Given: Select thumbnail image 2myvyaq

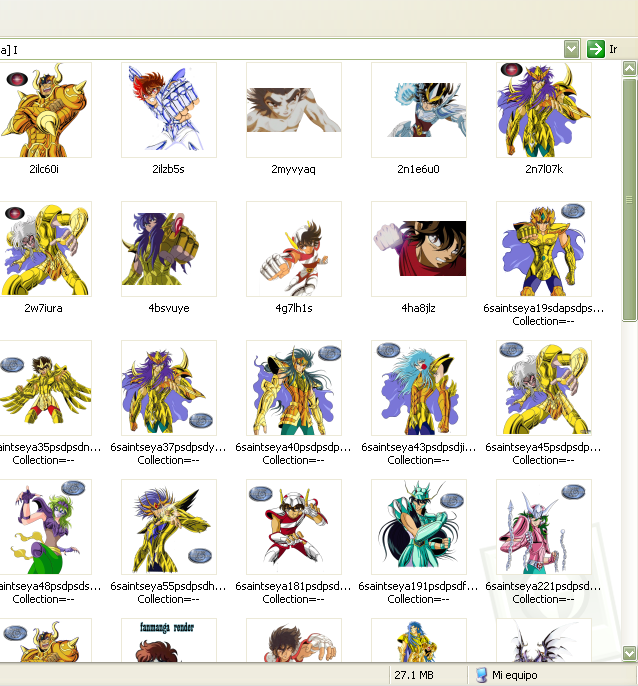Looking at the screenshot, I should tap(294, 110).
